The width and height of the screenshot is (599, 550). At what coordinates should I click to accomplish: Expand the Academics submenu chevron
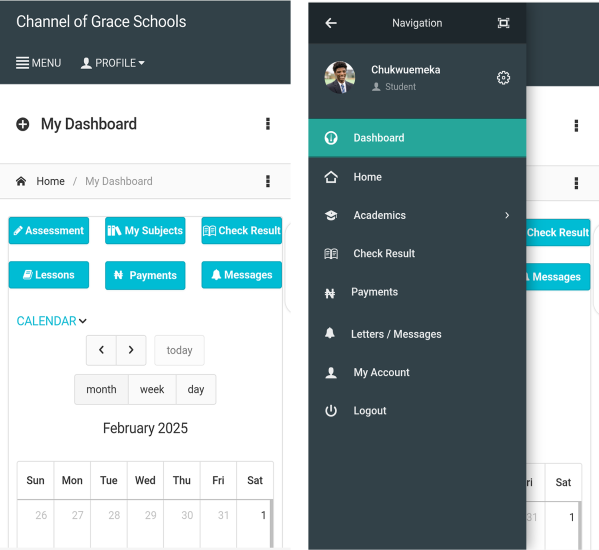pos(507,215)
